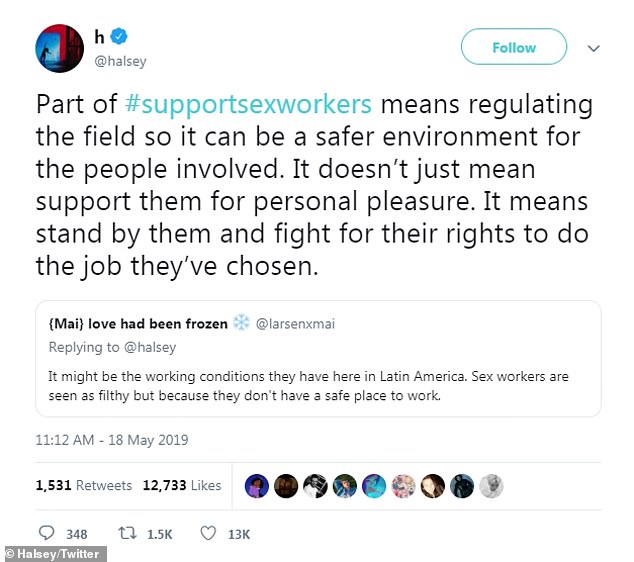Click the snowflake emoji in quoted tweet
The height and width of the screenshot is (562, 634).
pyautogui.click(x=241, y=323)
